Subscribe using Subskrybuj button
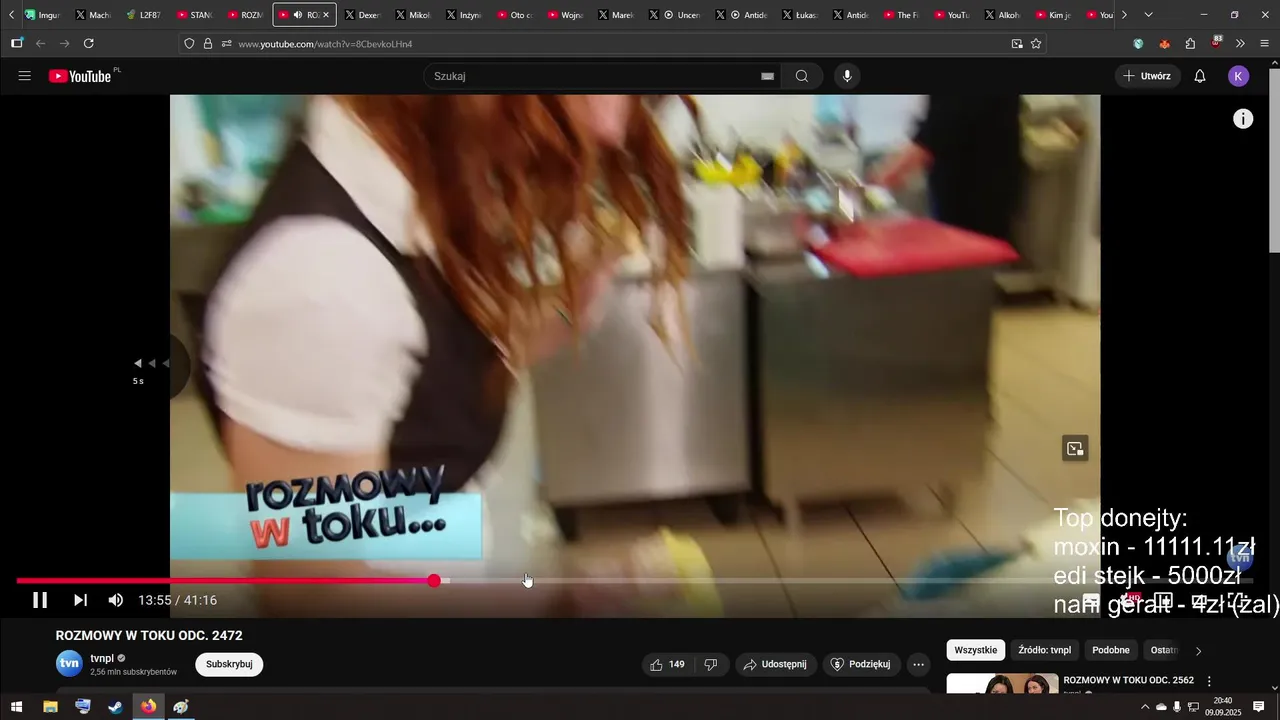 click(229, 664)
